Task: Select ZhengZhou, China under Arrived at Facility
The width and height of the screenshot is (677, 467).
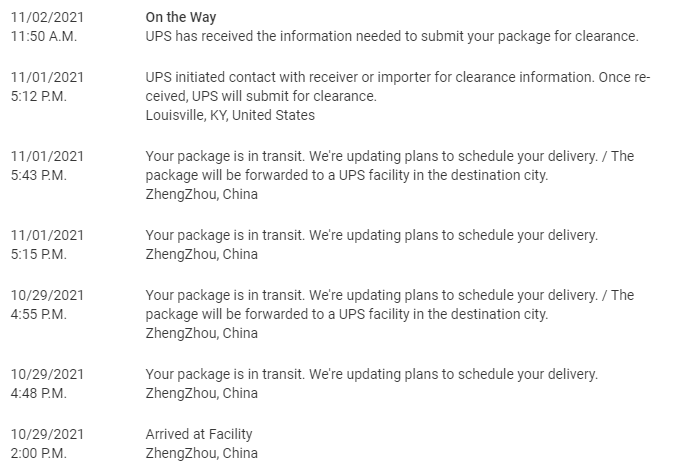Action: pos(202,453)
